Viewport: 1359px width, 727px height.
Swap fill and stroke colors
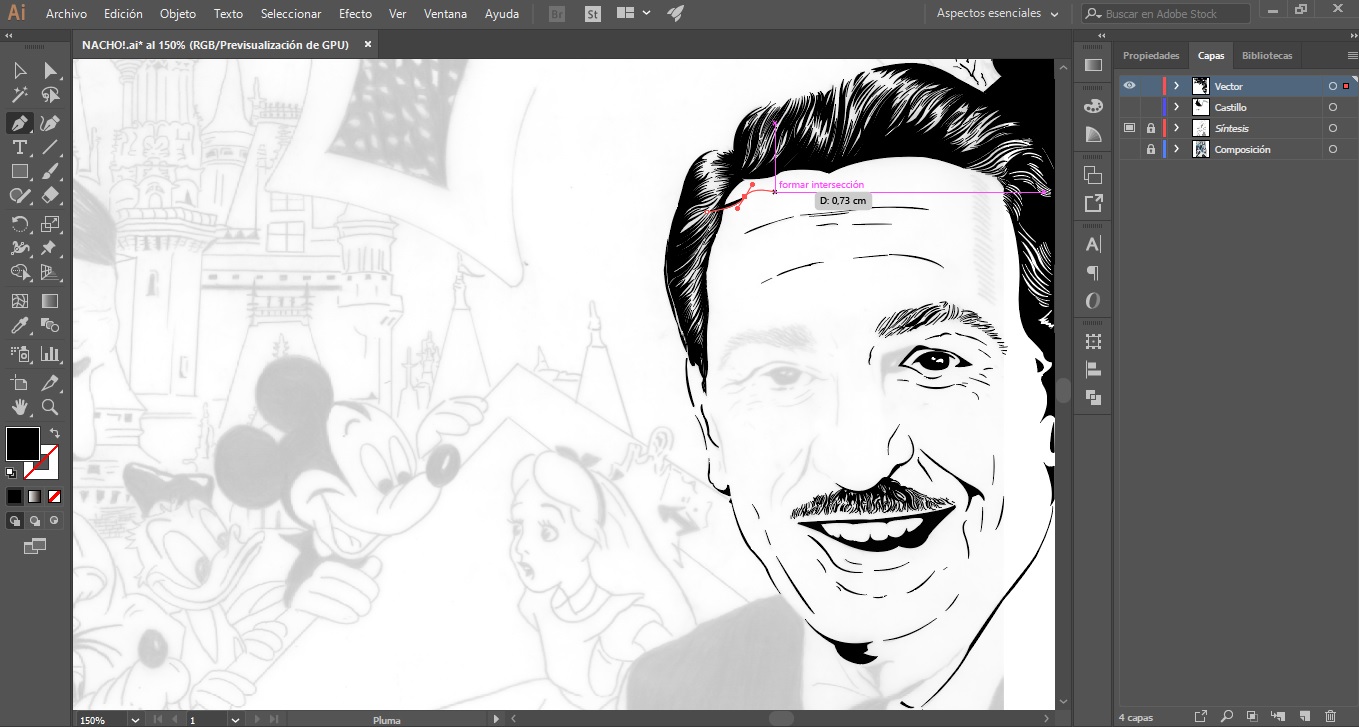54,434
